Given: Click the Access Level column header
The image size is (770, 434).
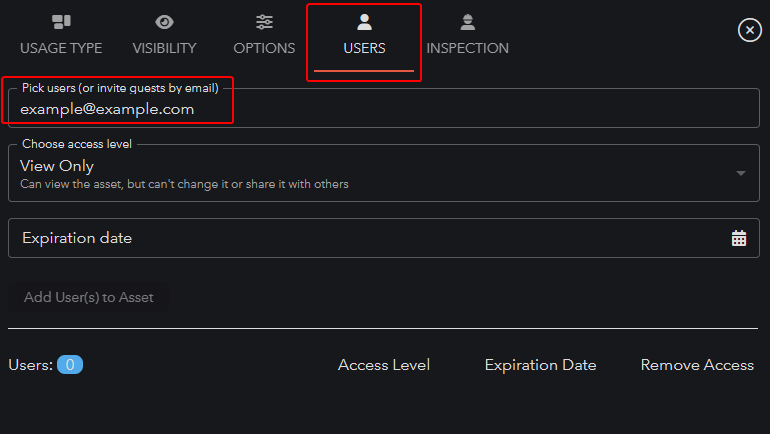Looking at the screenshot, I should coord(384,365).
